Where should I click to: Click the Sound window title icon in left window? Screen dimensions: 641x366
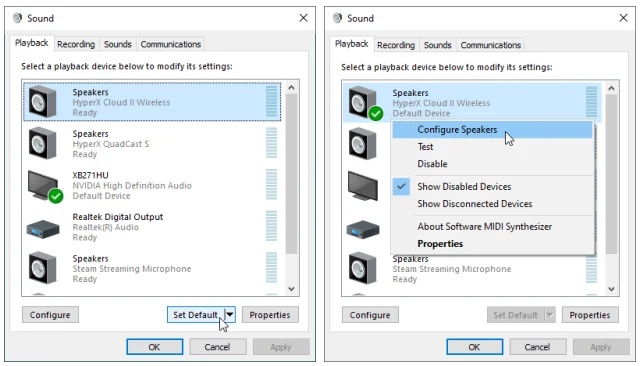tap(17, 18)
